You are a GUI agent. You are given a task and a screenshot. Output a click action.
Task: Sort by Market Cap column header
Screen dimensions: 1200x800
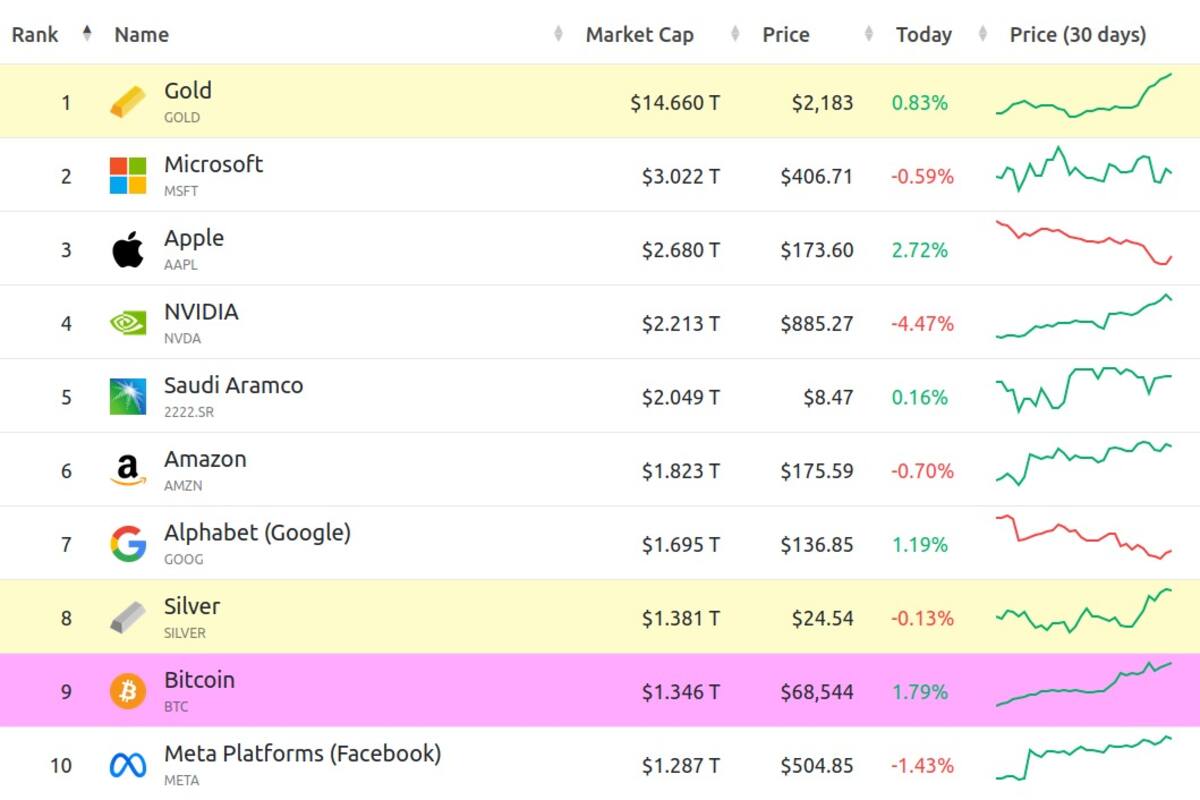[640, 34]
